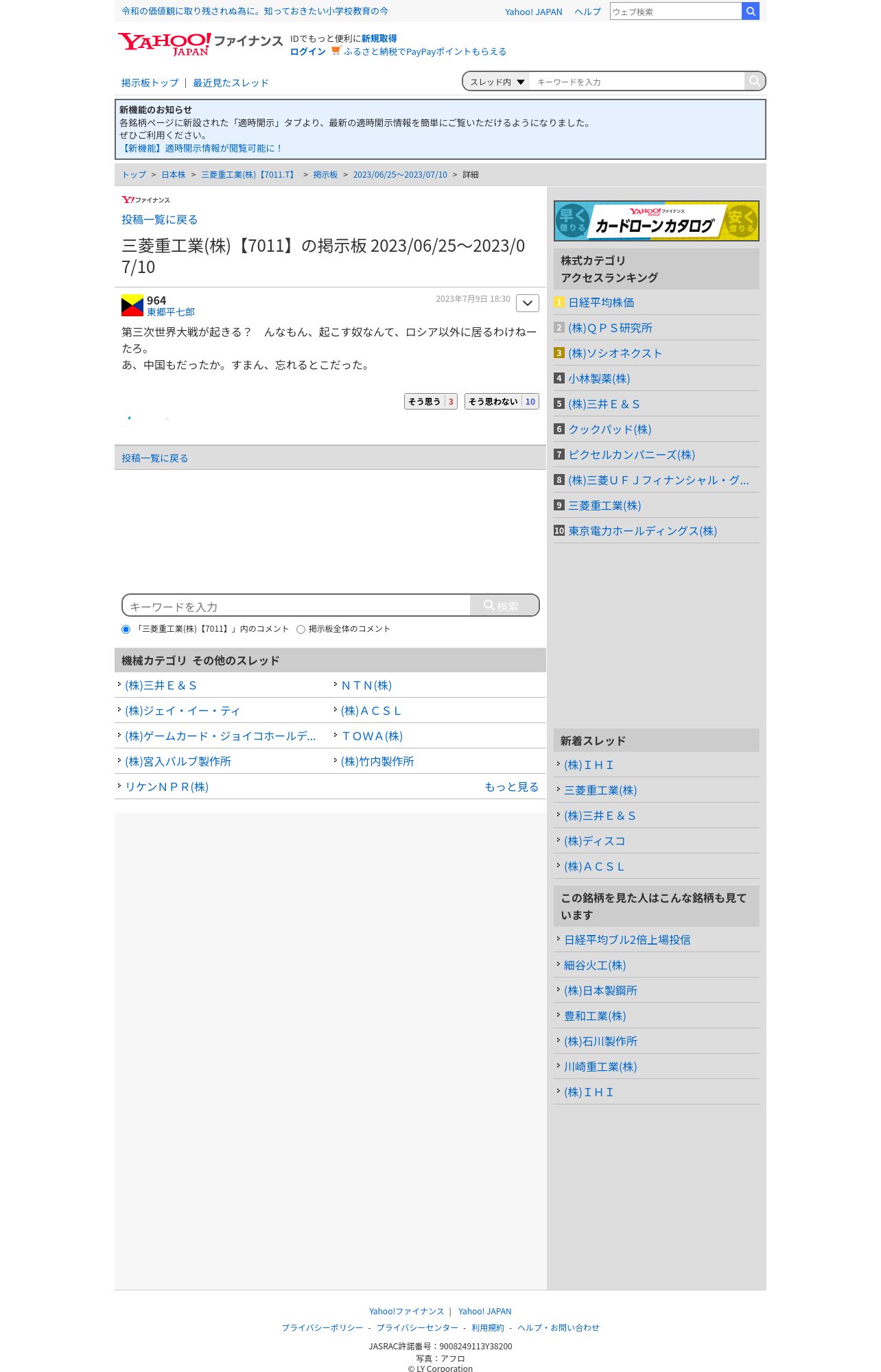Screen dimensions: 881x1372
Task: Open ranking #2 (株)ＱＰＳ研究所
Action: pyautogui.click(x=610, y=328)
